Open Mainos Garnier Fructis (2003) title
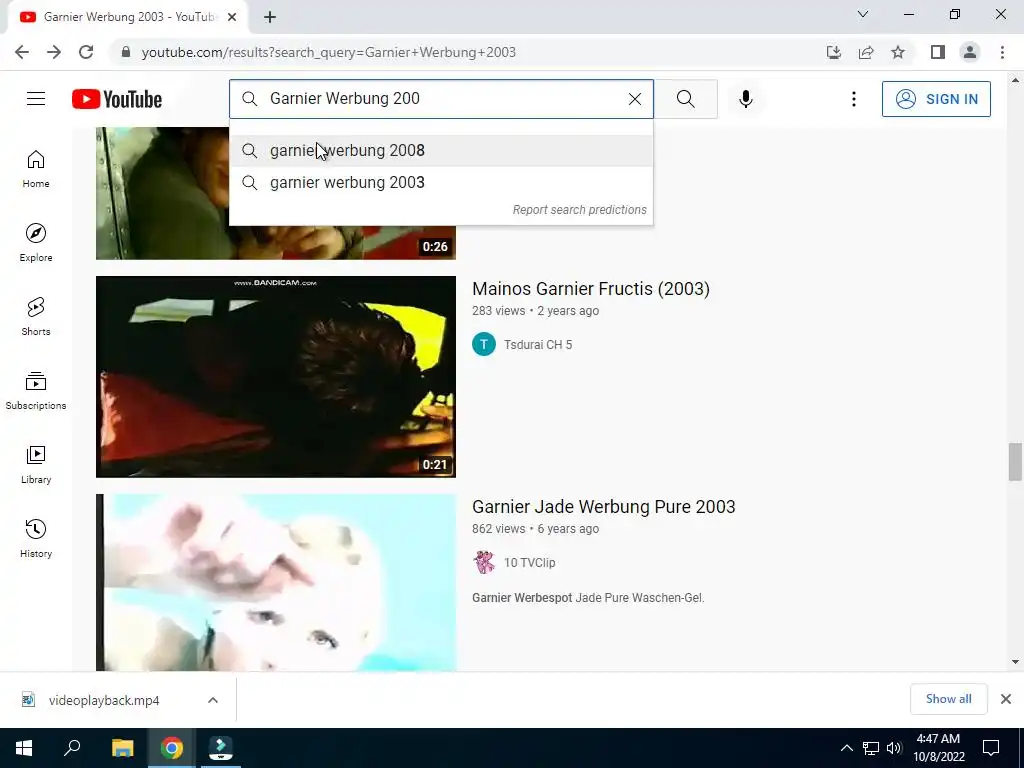 [590, 289]
